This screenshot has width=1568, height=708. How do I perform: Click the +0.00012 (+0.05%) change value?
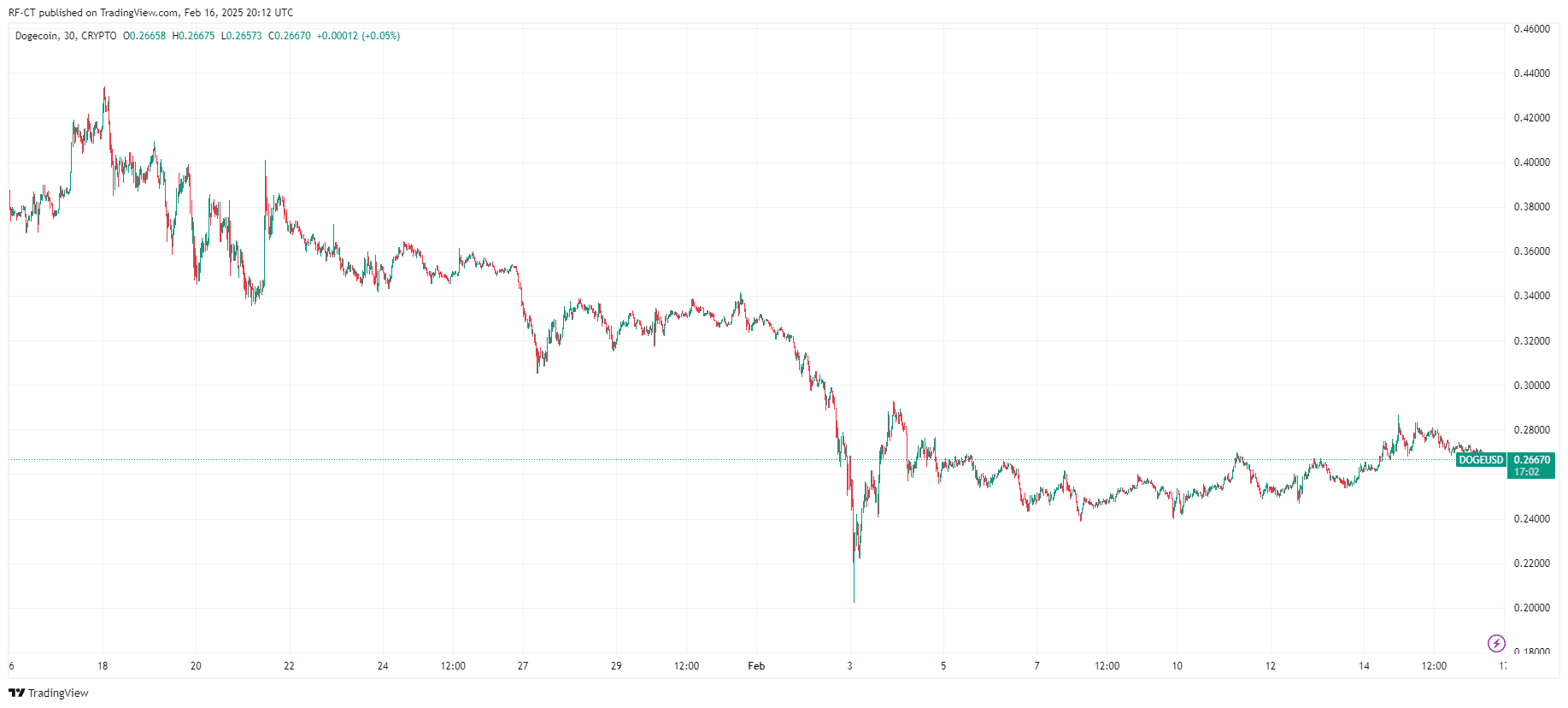pos(358,36)
